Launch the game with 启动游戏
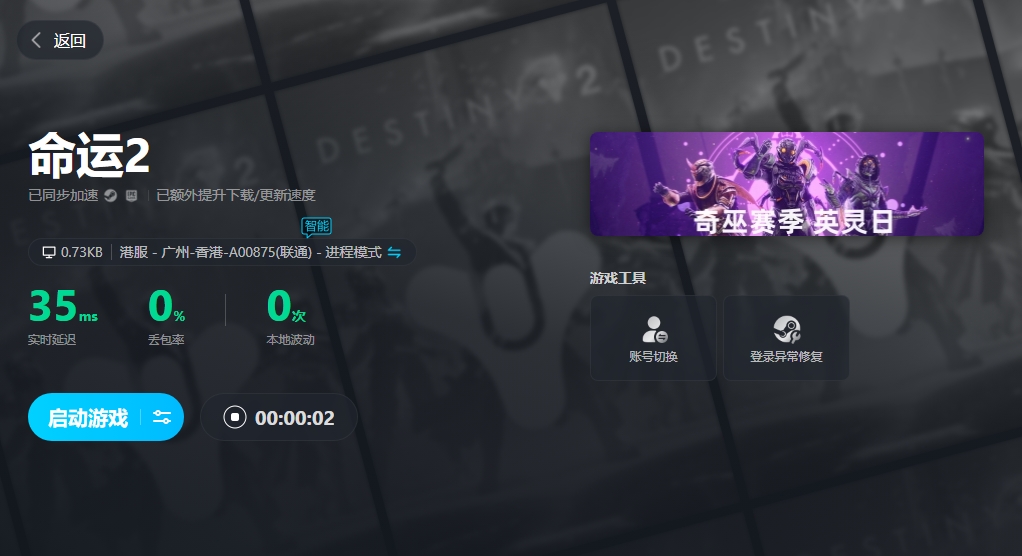 click(88, 418)
